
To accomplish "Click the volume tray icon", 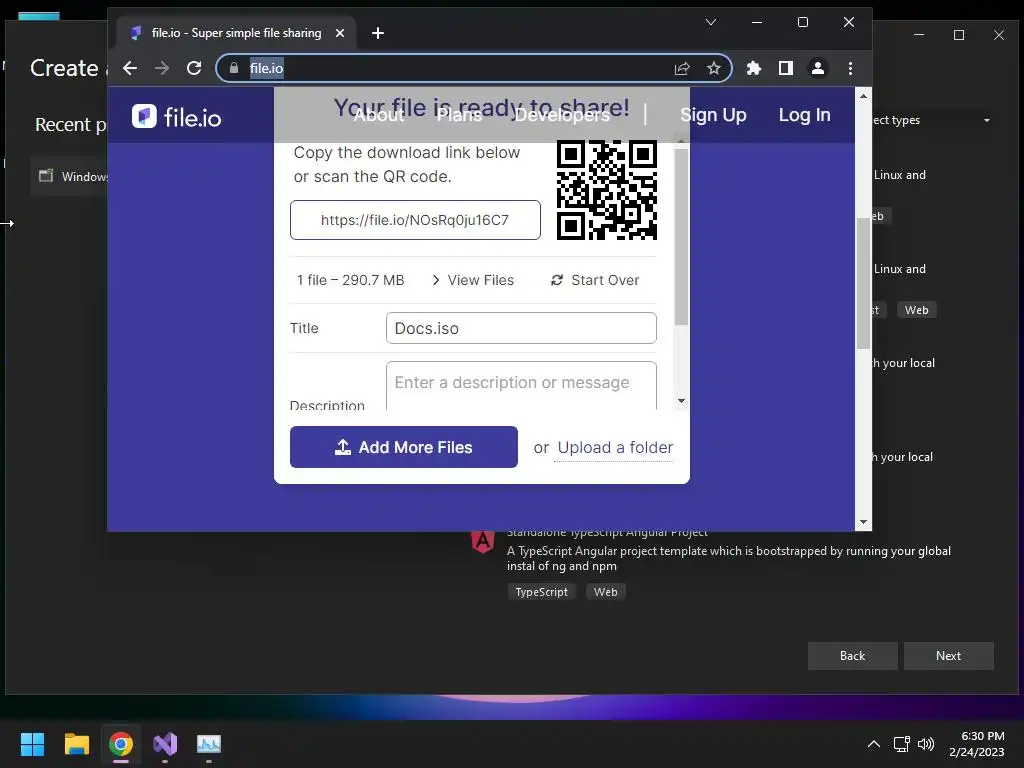I will 926,744.
